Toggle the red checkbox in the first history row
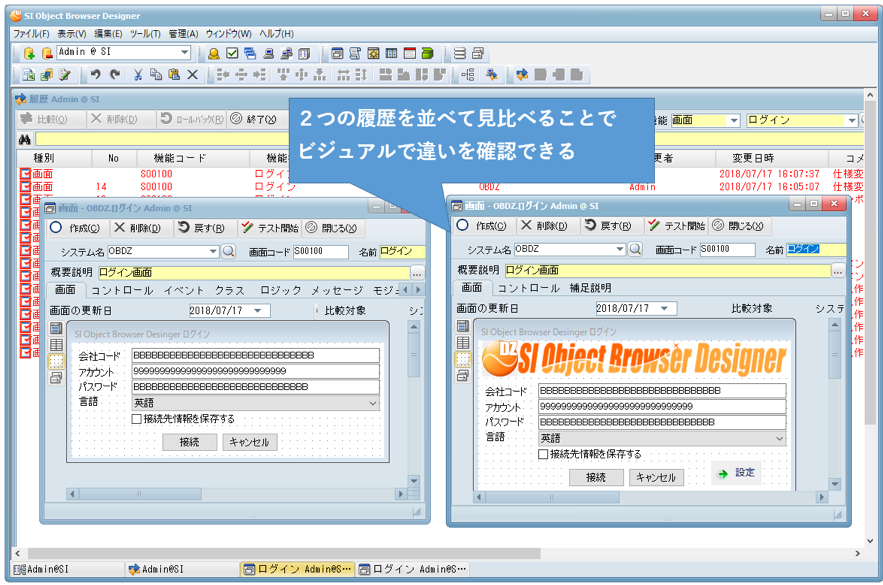The height and width of the screenshot is (585, 883). (25, 174)
